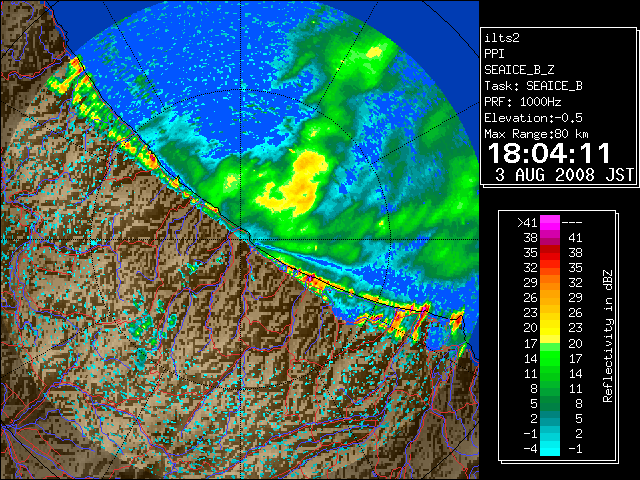The image size is (640, 480).
Task: Click the --- legend label
Action: pos(572,222)
